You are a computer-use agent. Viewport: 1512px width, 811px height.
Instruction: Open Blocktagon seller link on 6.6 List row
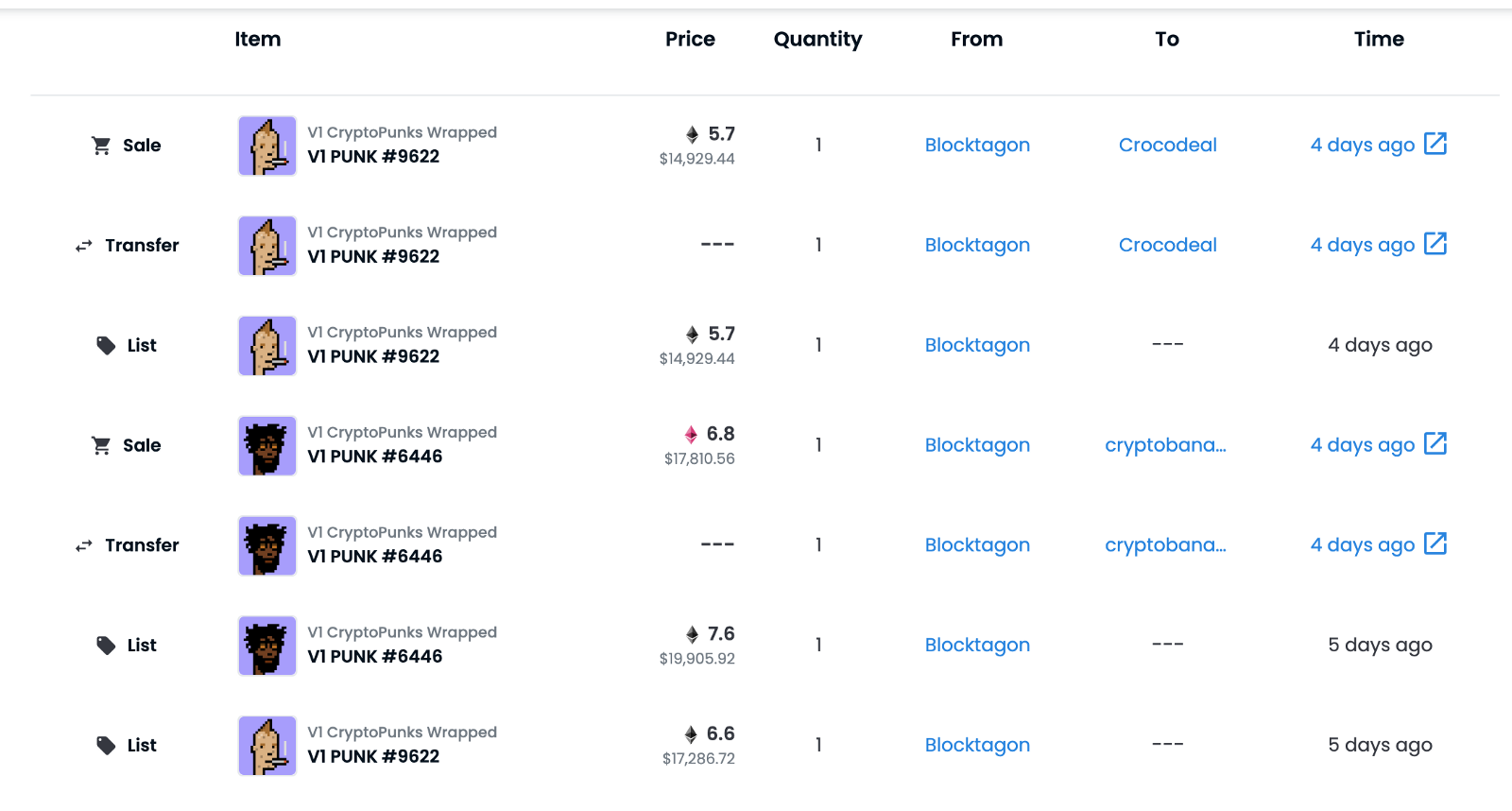pyautogui.click(x=977, y=745)
